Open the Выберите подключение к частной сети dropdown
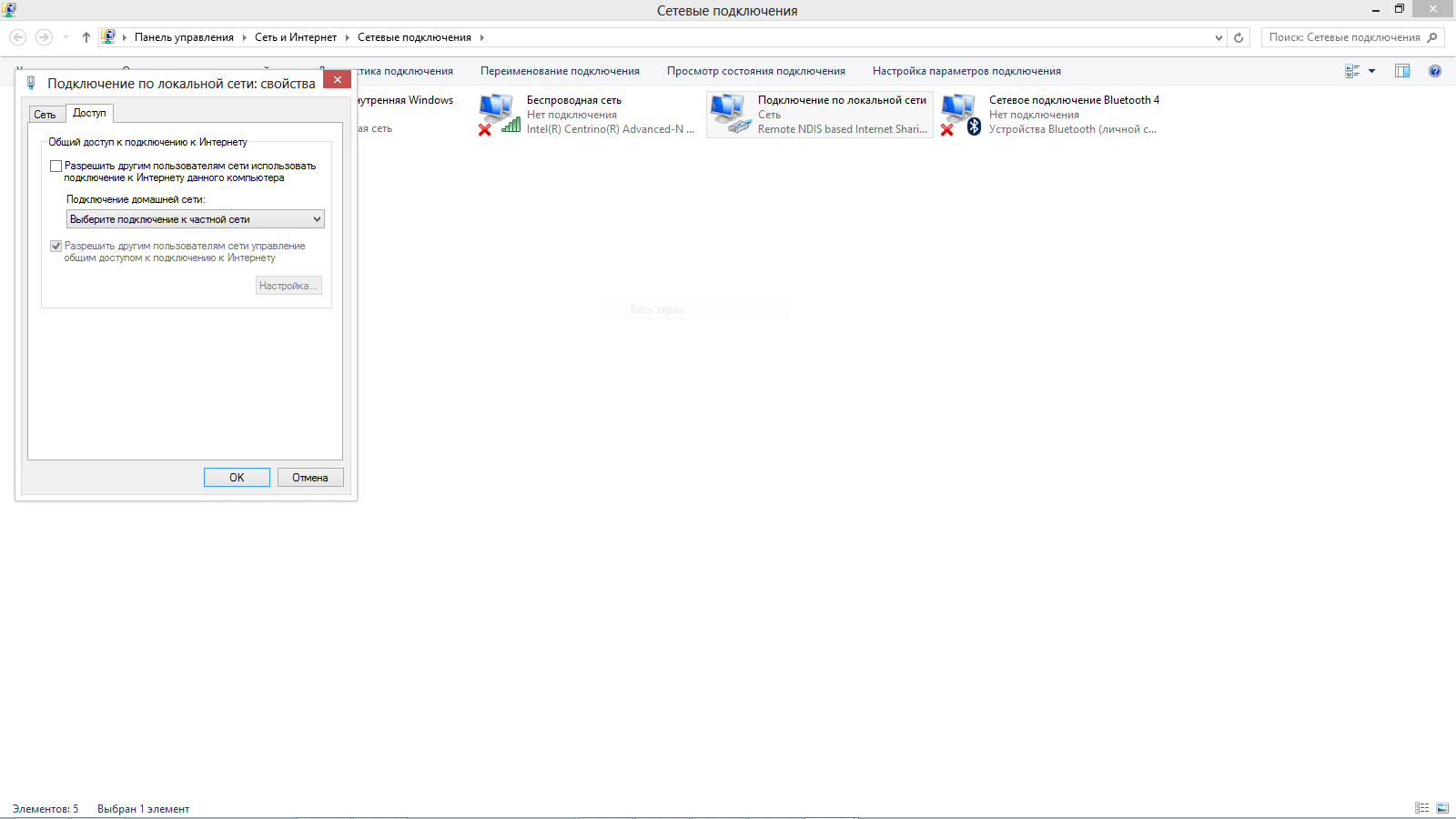 click(x=196, y=219)
